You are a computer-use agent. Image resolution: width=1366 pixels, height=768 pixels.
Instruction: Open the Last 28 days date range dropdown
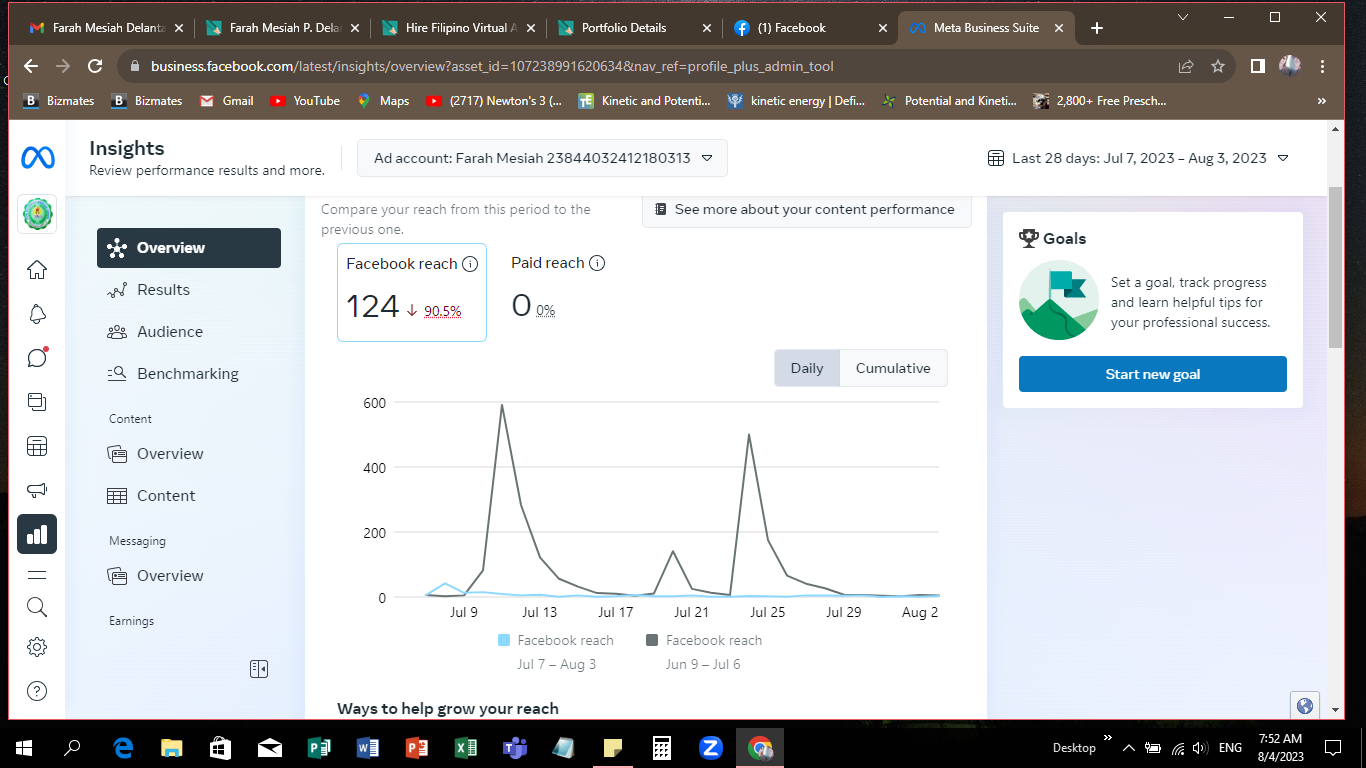click(1138, 158)
